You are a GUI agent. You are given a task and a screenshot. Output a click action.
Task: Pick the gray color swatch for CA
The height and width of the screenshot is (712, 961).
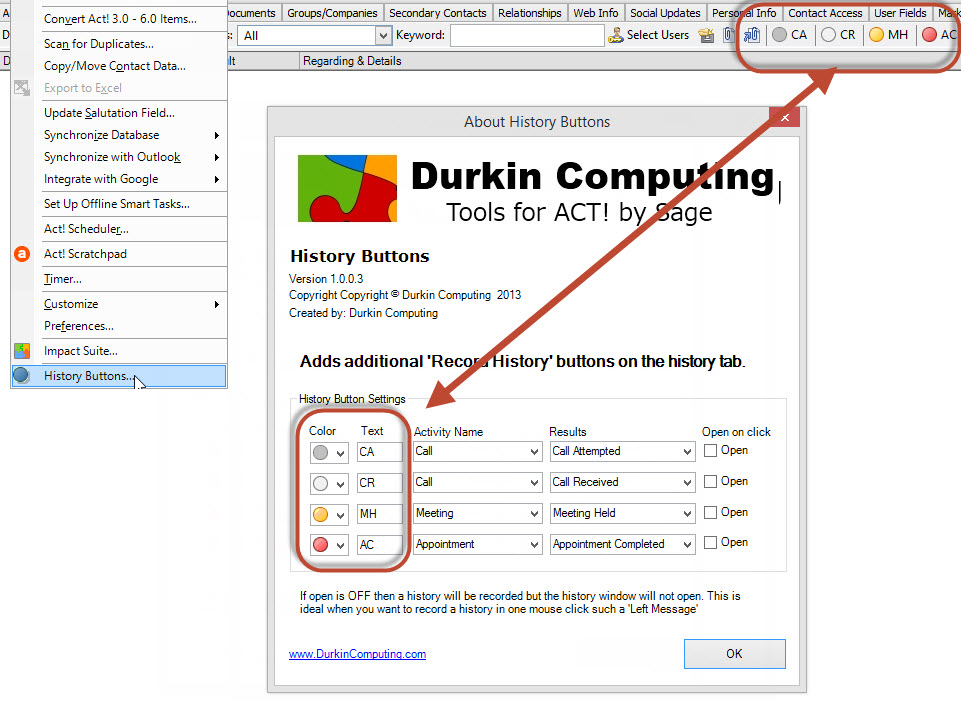[321, 453]
